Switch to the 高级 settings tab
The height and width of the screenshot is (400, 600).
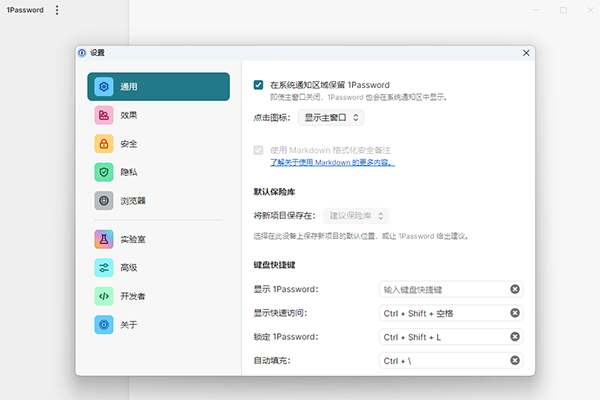tap(158, 268)
